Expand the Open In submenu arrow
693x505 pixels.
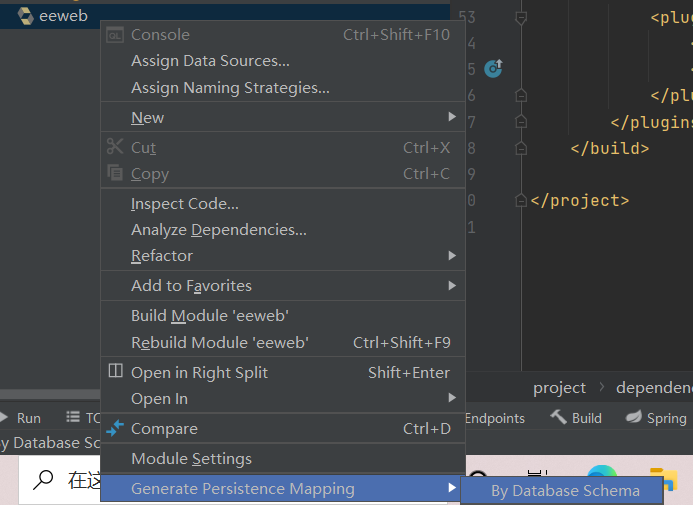click(452, 398)
